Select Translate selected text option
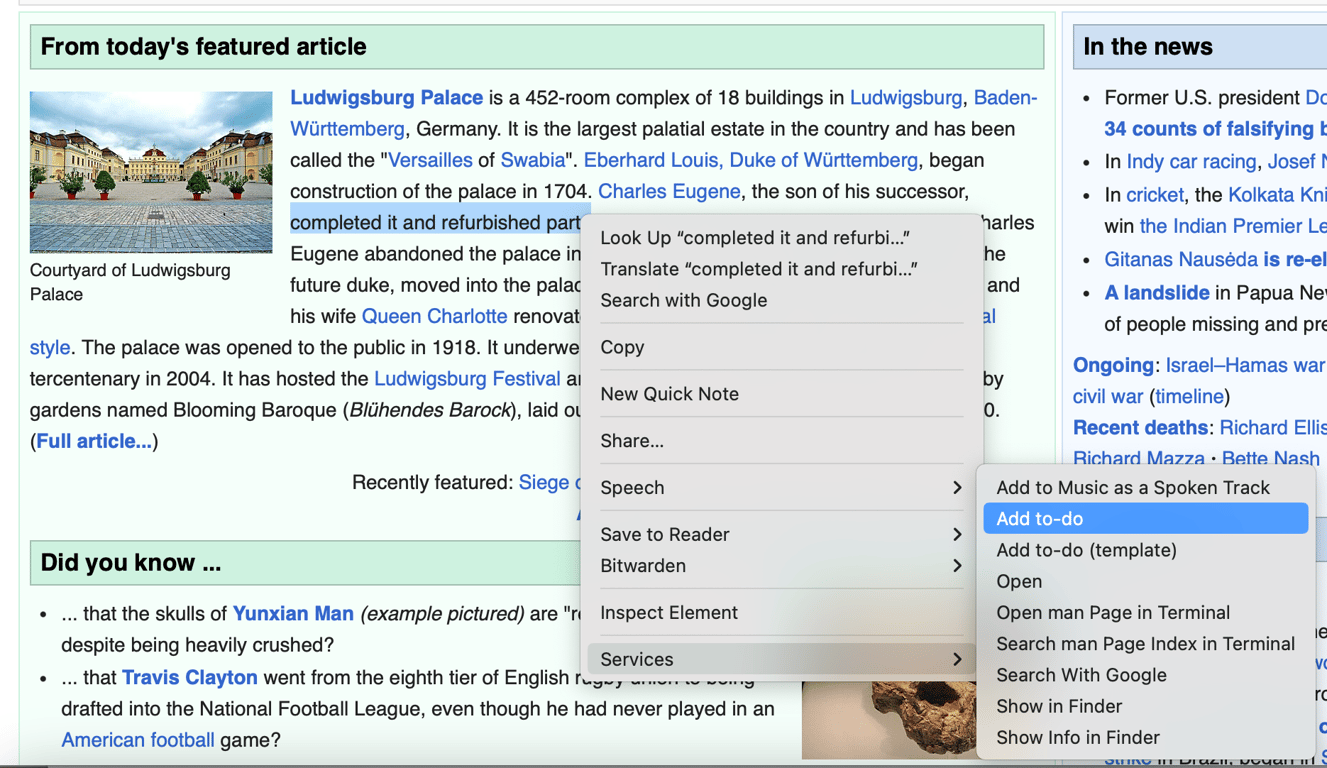 point(781,269)
